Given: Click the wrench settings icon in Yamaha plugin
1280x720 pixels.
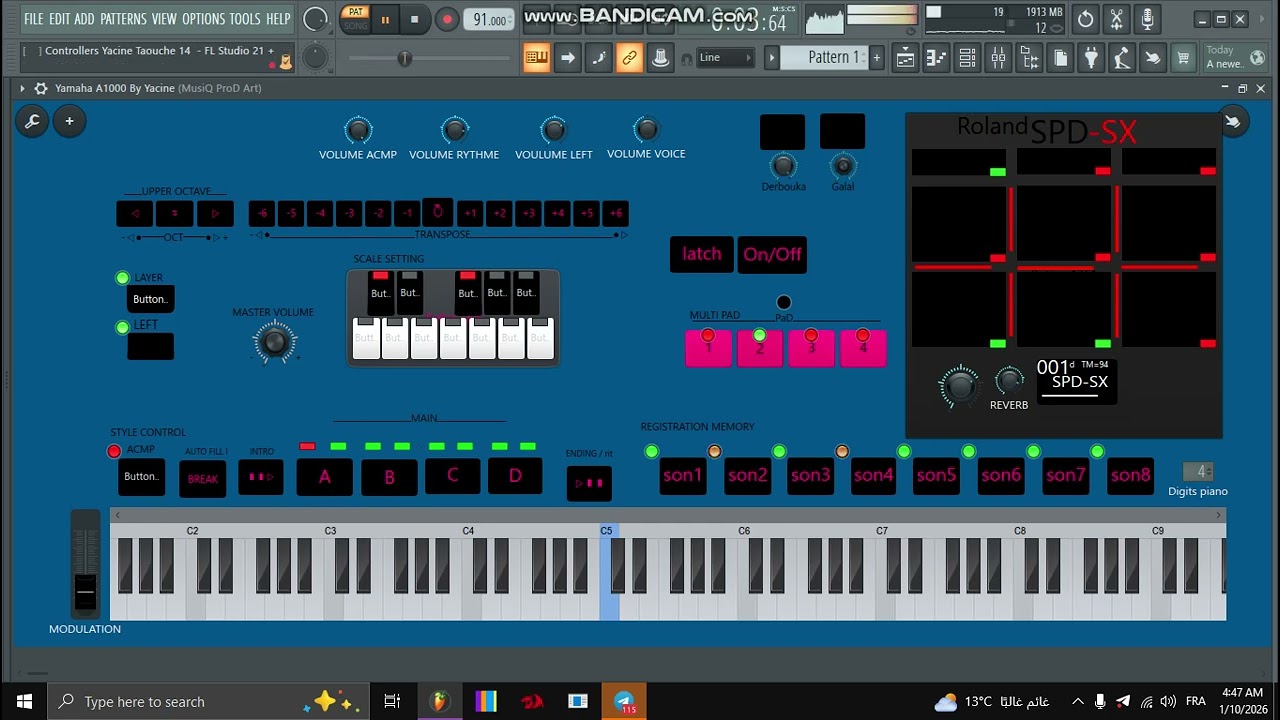Looking at the screenshot, I should tap(32, 121).
